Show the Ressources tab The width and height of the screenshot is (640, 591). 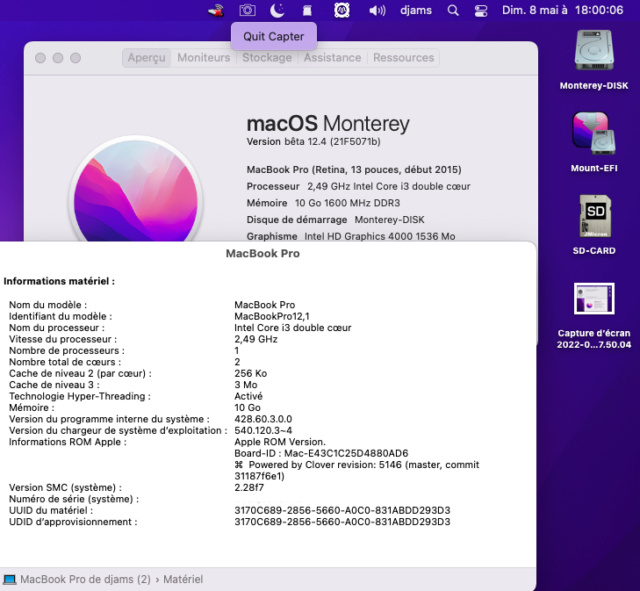[x=403, y=58]
